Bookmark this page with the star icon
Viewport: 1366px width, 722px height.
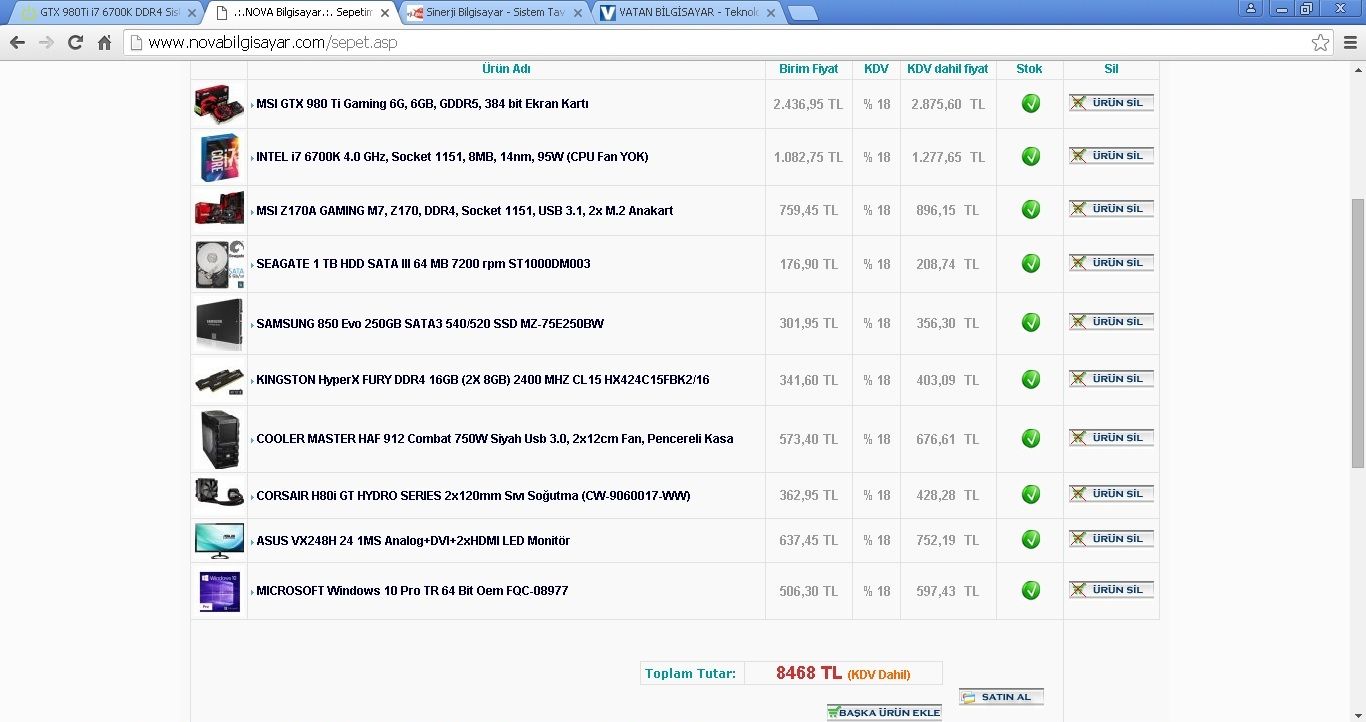[1320, 43]
